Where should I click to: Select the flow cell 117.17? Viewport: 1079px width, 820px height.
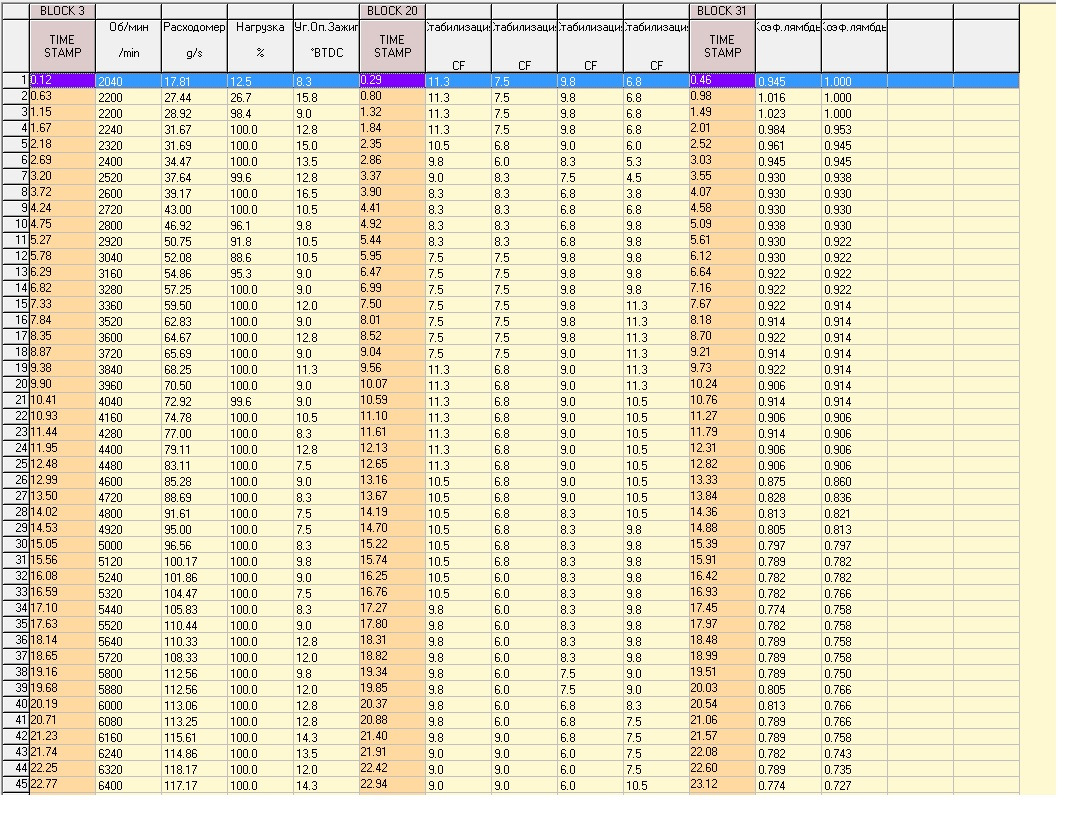pyautogui.click(x=194, y=786)
